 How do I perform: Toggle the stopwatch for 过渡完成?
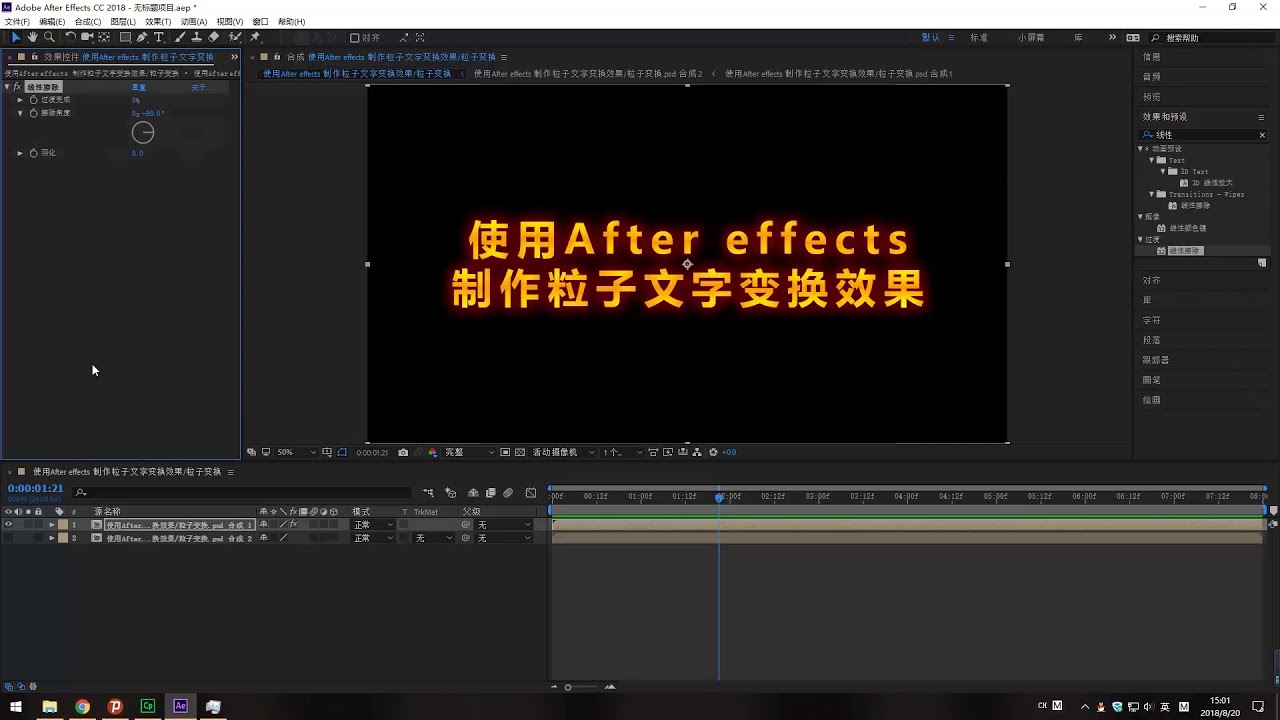[33, 100]
